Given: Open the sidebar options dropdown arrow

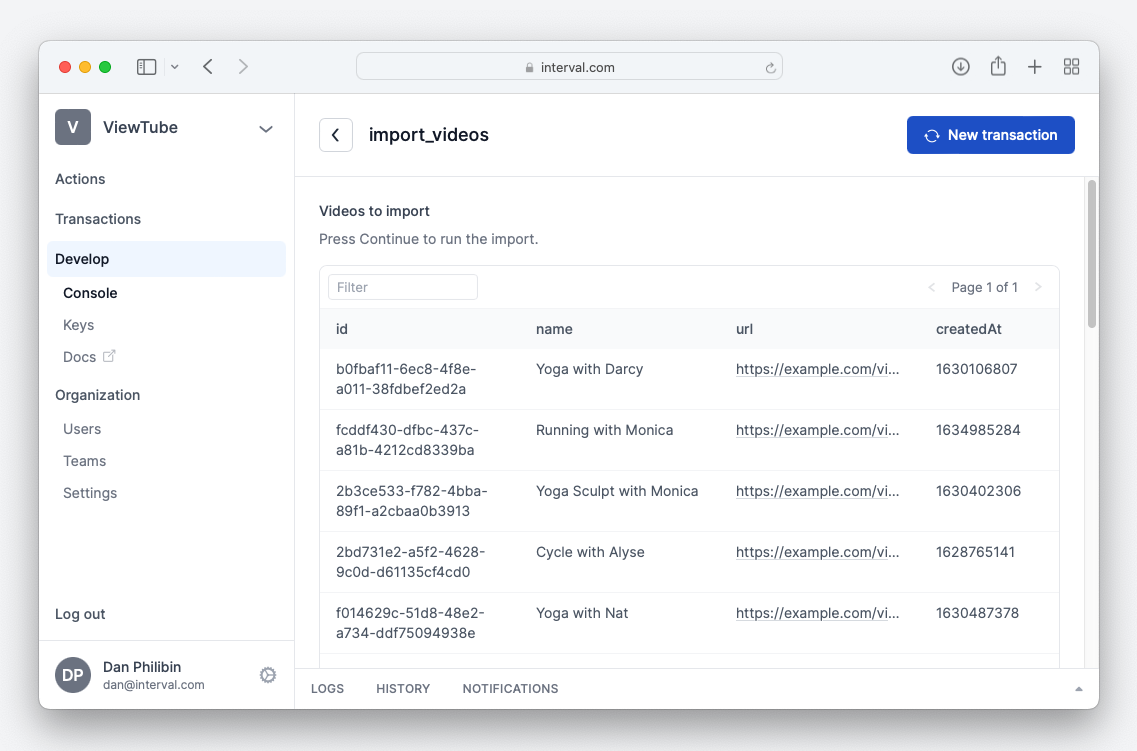Looking at the screenshot, I should pos(175,67).
